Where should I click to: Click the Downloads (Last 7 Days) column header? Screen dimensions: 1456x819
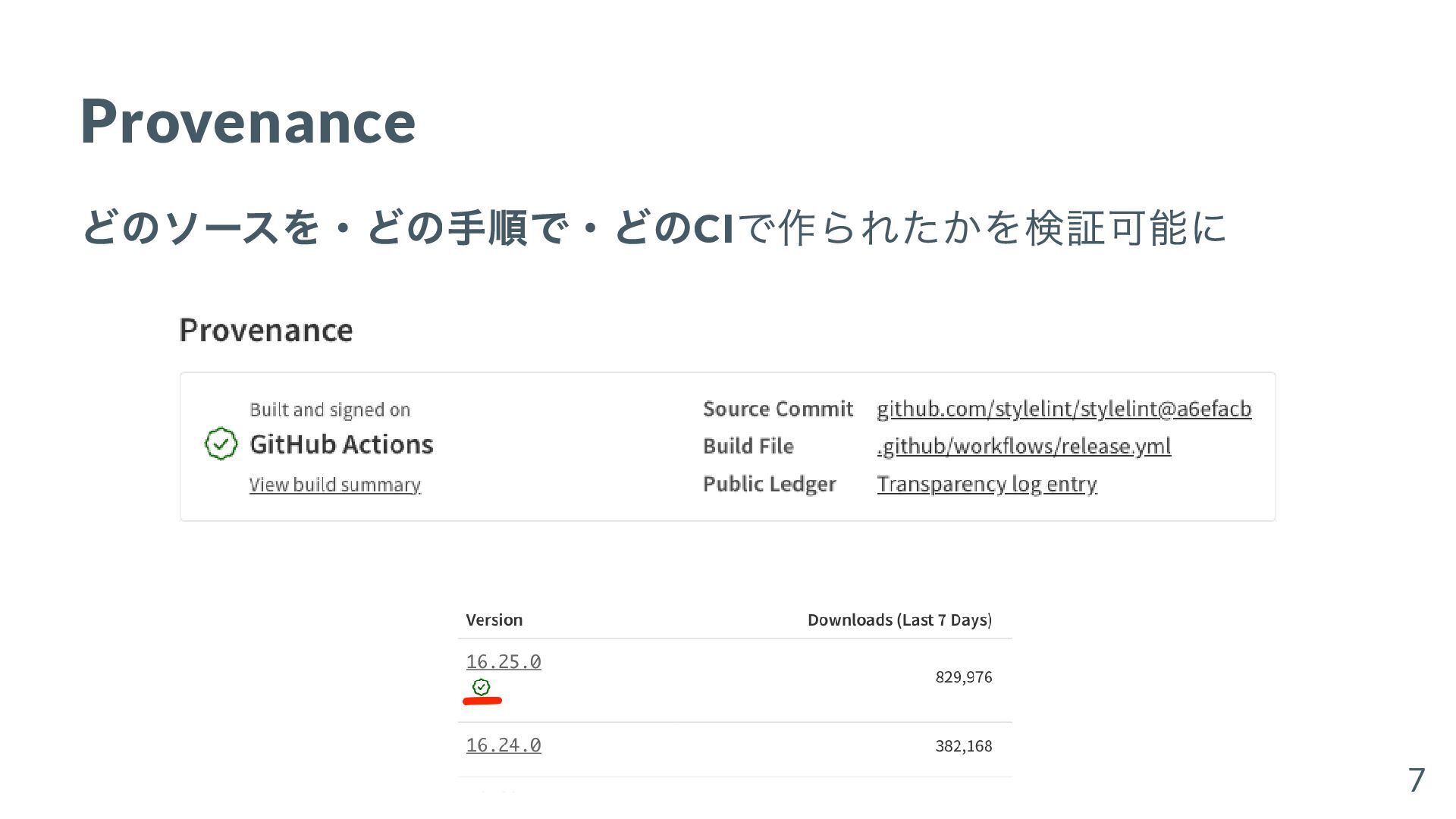[x=899, y=620]
